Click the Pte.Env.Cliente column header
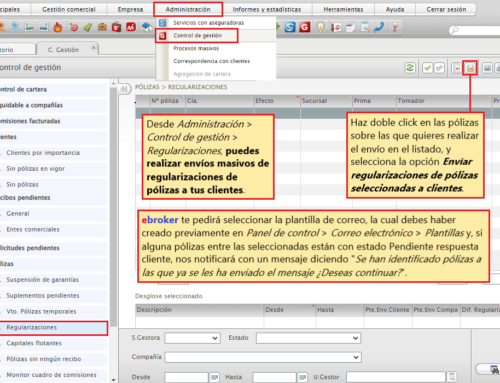Image resolution: width=500 pixels, height=383 pixels. click(x=388, y=310)
